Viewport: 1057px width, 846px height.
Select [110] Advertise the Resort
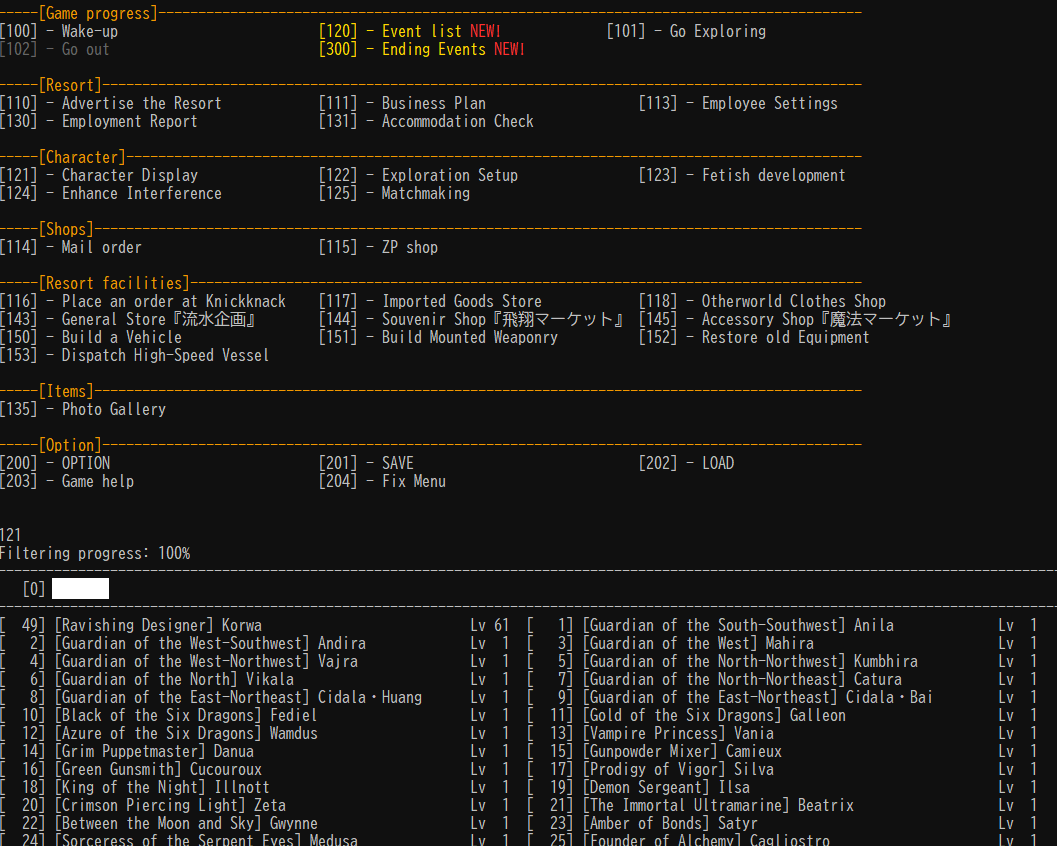pyautogui.click(x=111, y=103)
